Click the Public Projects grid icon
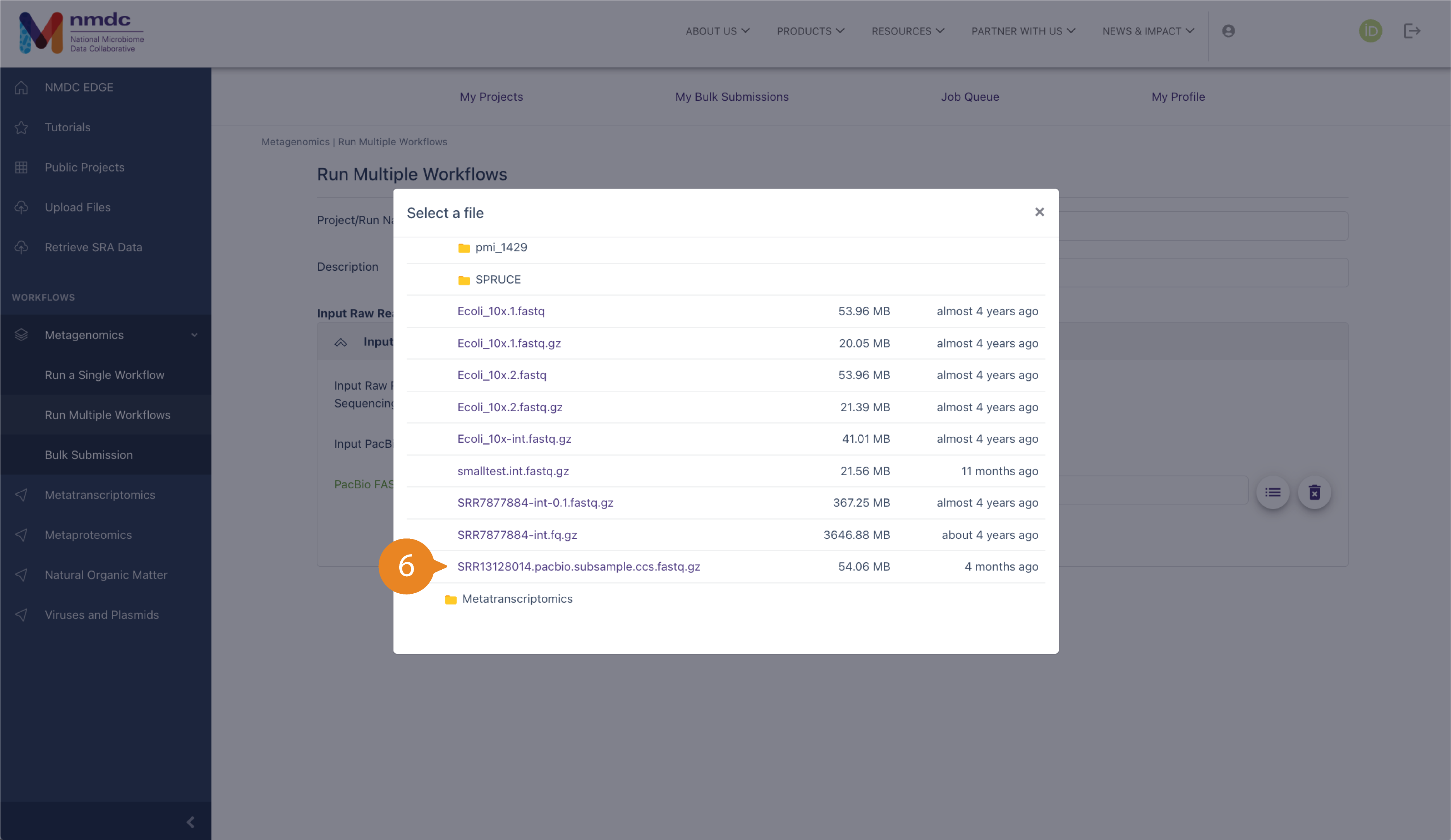The height and width of the screenshot is (840, 1451). [21, 168]
